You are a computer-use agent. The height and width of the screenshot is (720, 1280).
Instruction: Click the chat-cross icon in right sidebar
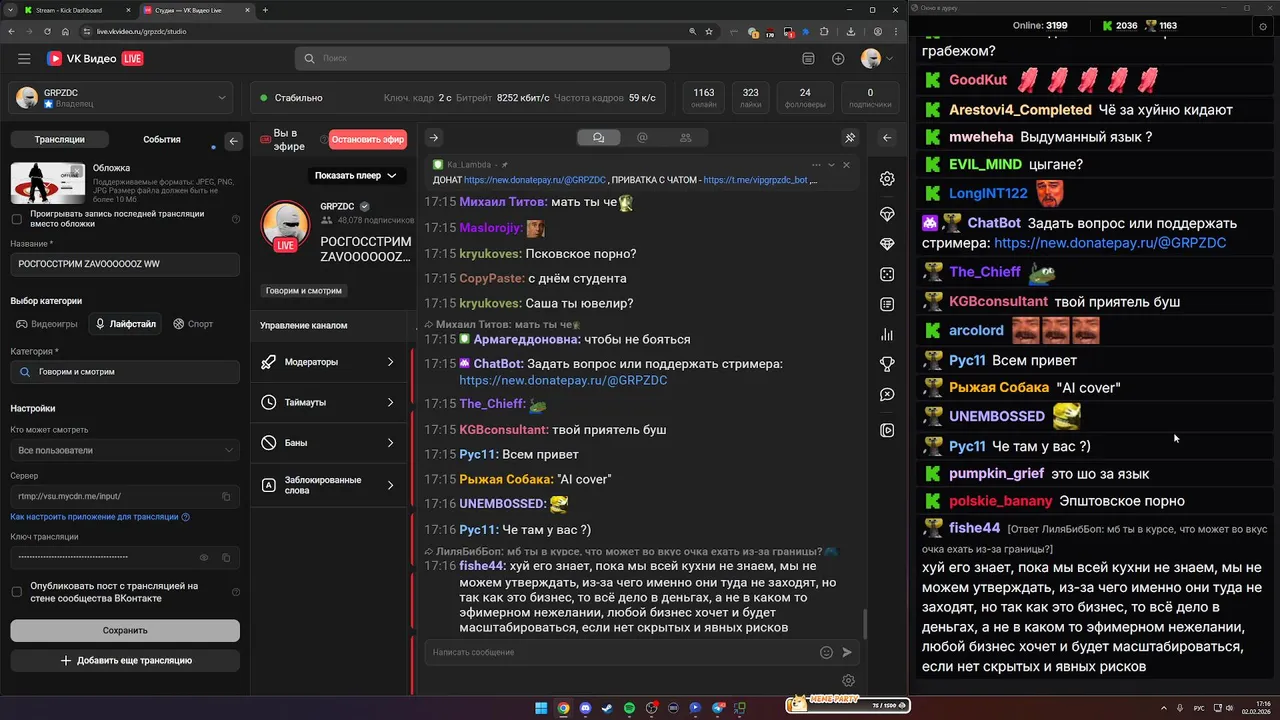[887, 395]
